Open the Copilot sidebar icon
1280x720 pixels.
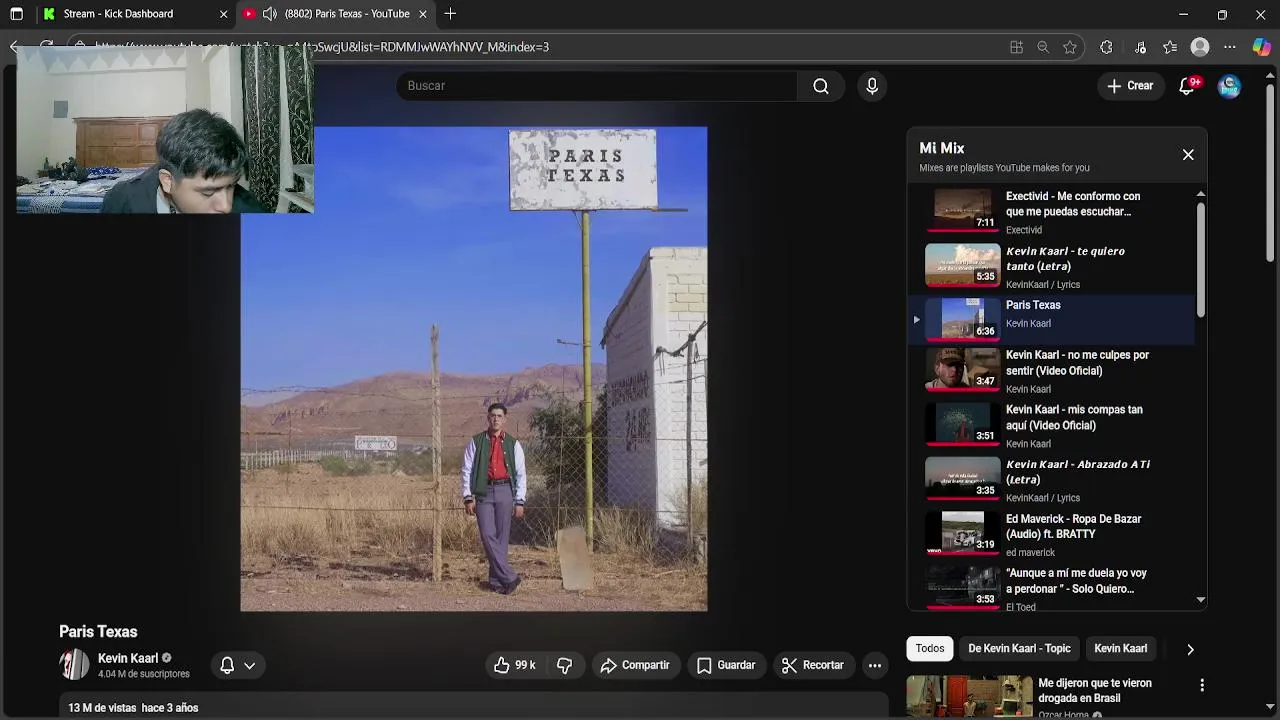1262,47
